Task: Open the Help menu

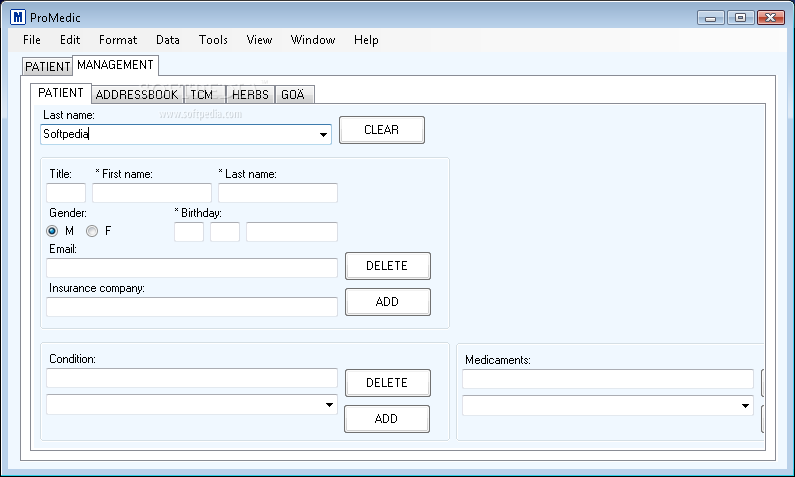Action: coord(366,40)
